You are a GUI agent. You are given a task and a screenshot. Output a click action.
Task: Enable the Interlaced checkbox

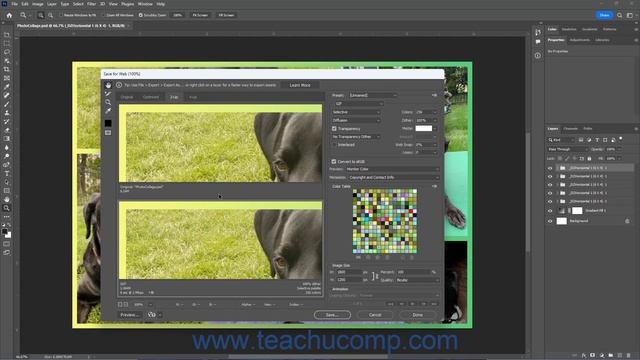tap(334, 144)
